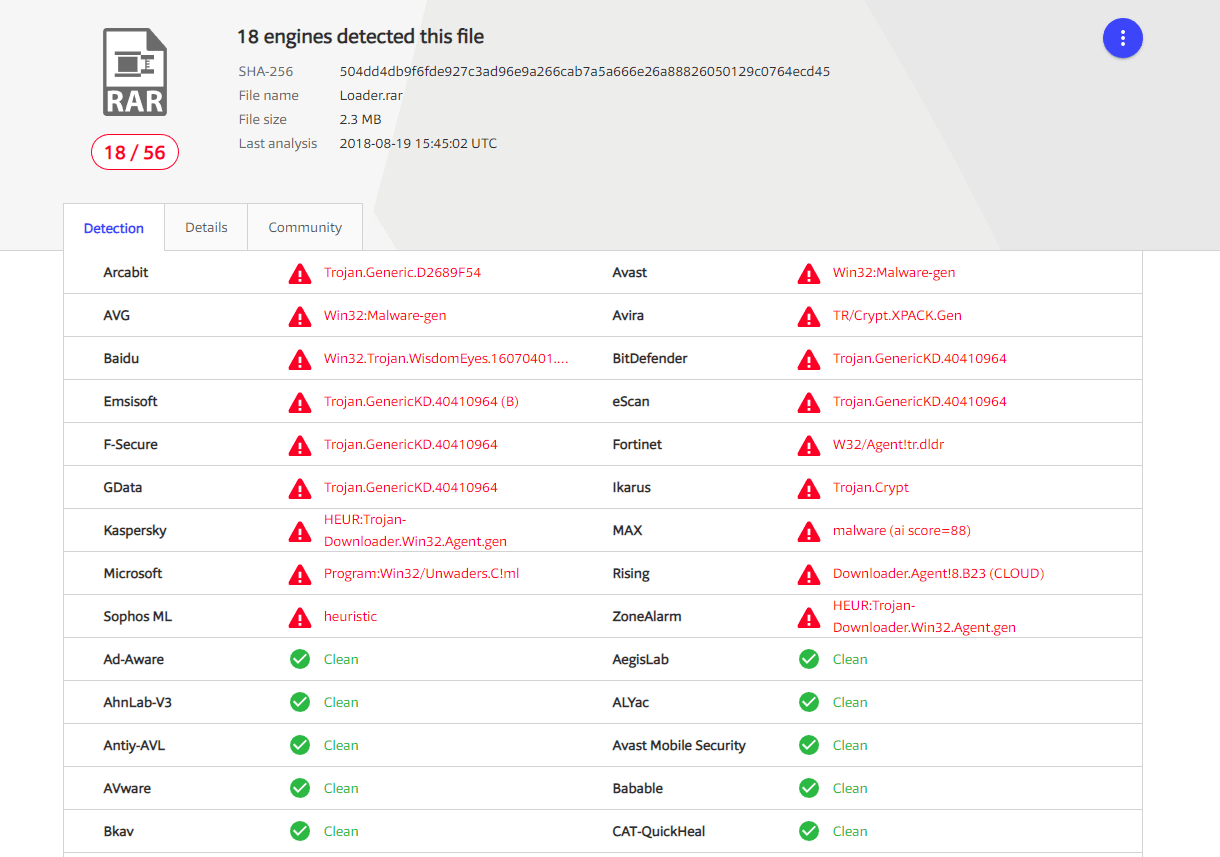1220x857 pixels.
Task: Click Win32:Malware-gen result for AVG
Action: click(x=385, y=315)
